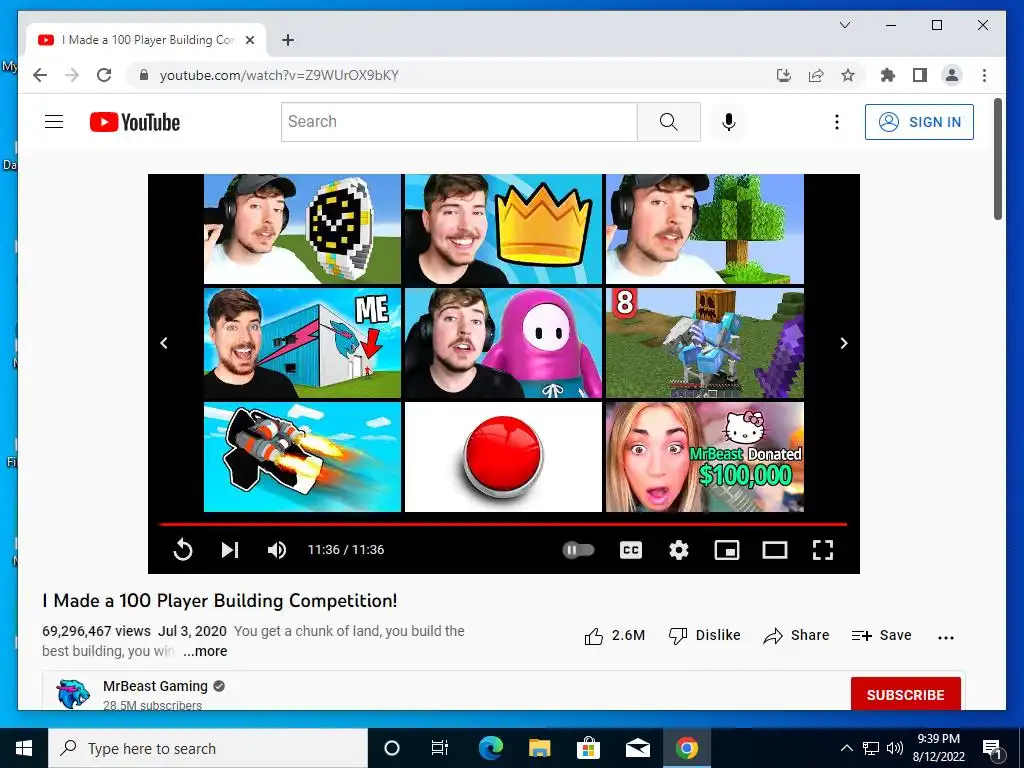This screenshot has height=768, width=1024.
Task: Open Chrome three-dot menu
Action: [984, 75]
